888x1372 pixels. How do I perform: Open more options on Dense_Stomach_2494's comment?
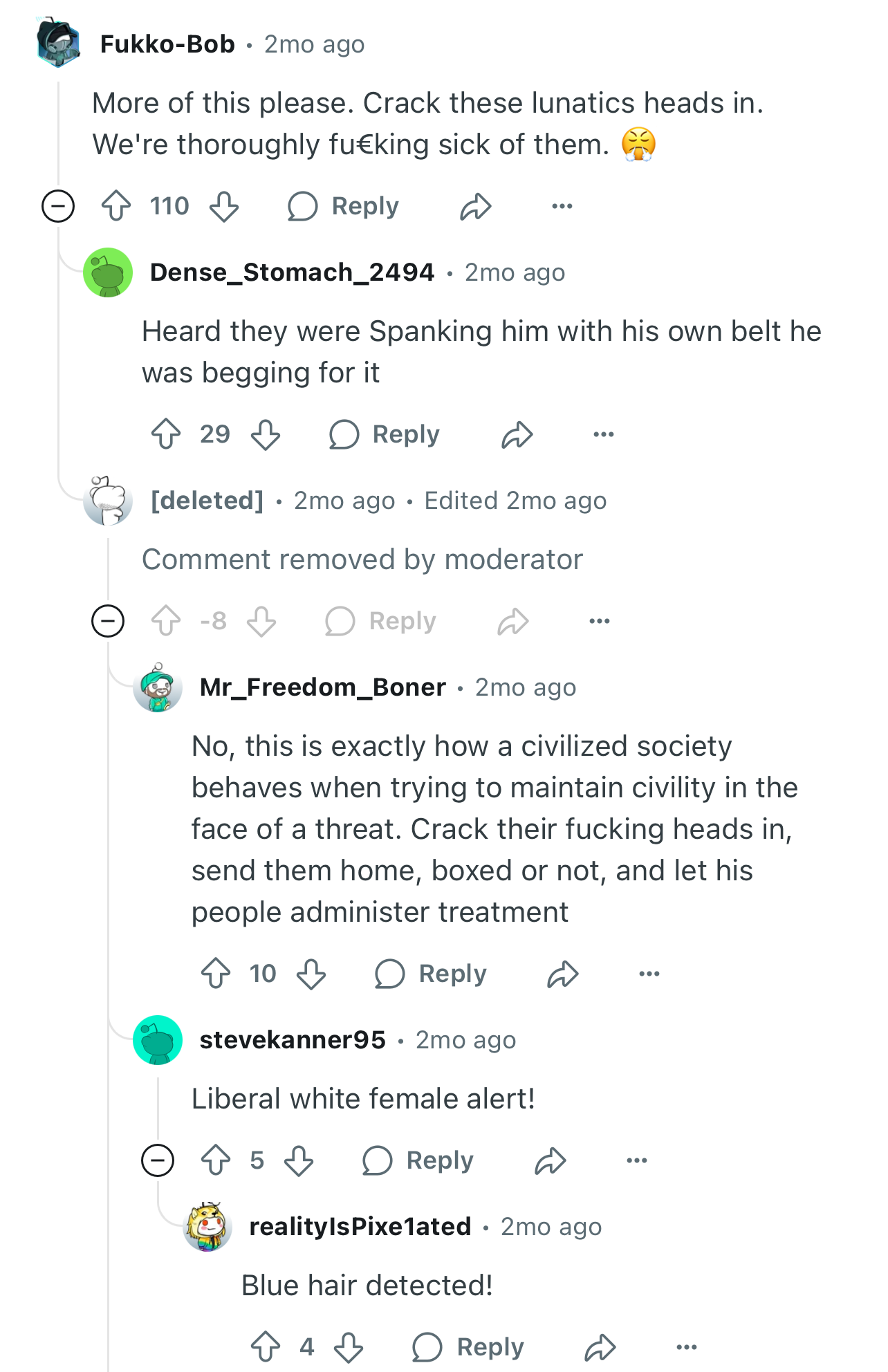pos(604,434)
